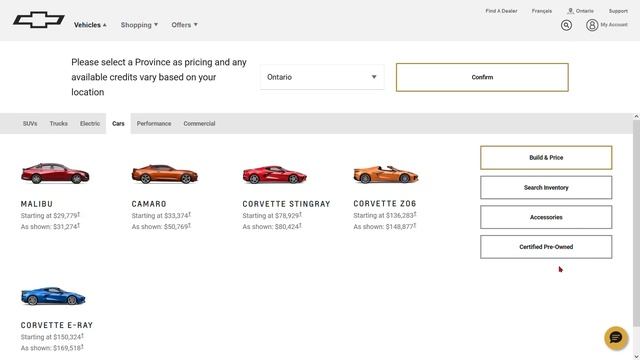Click the Ontario location pin icon
Screen dimensions: 640x360
pos(570,11)
